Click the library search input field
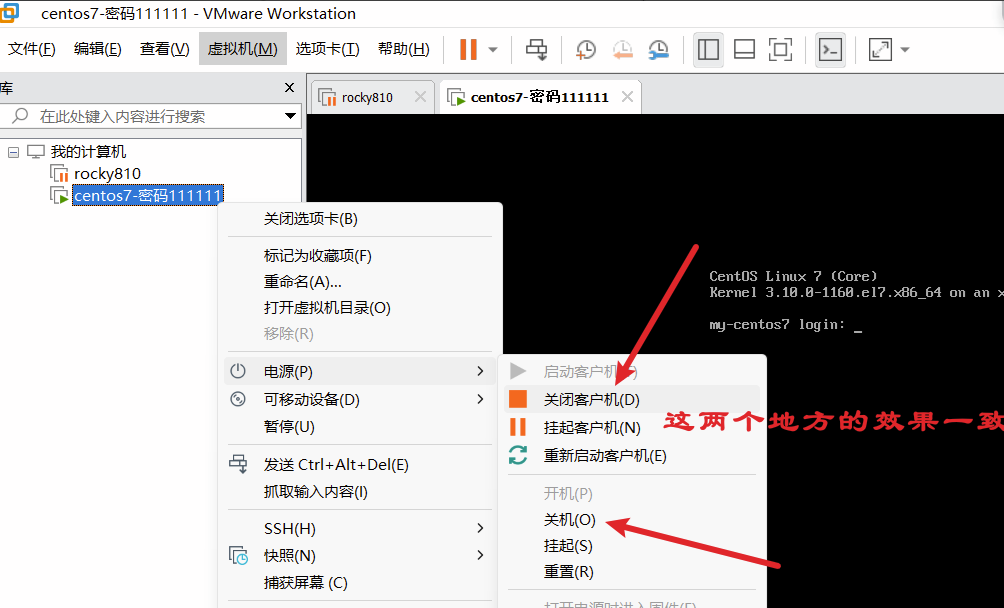This screenshot has height=608, width=1004. click(150, 116)
